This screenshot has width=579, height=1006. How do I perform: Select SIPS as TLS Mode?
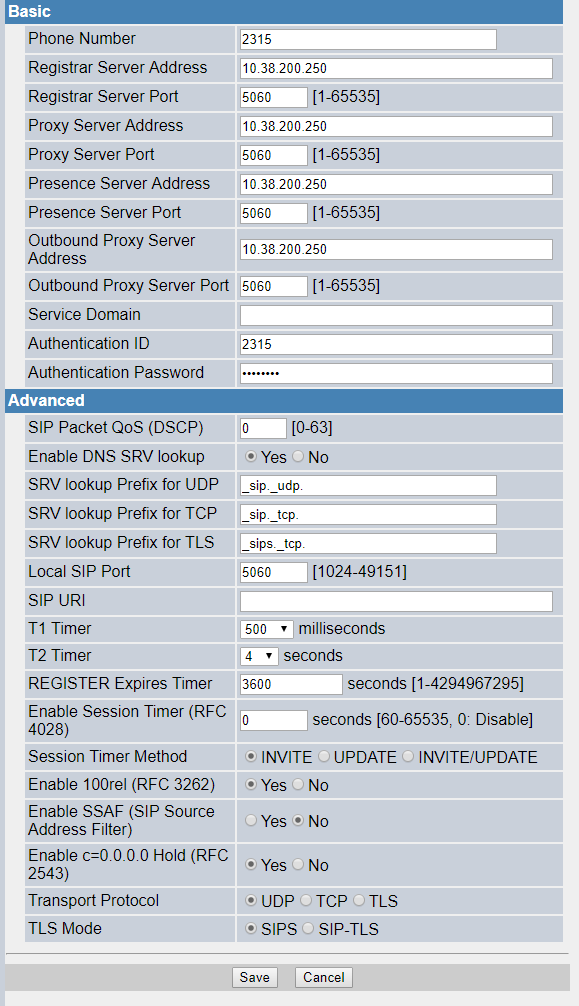tap(251, 928)
